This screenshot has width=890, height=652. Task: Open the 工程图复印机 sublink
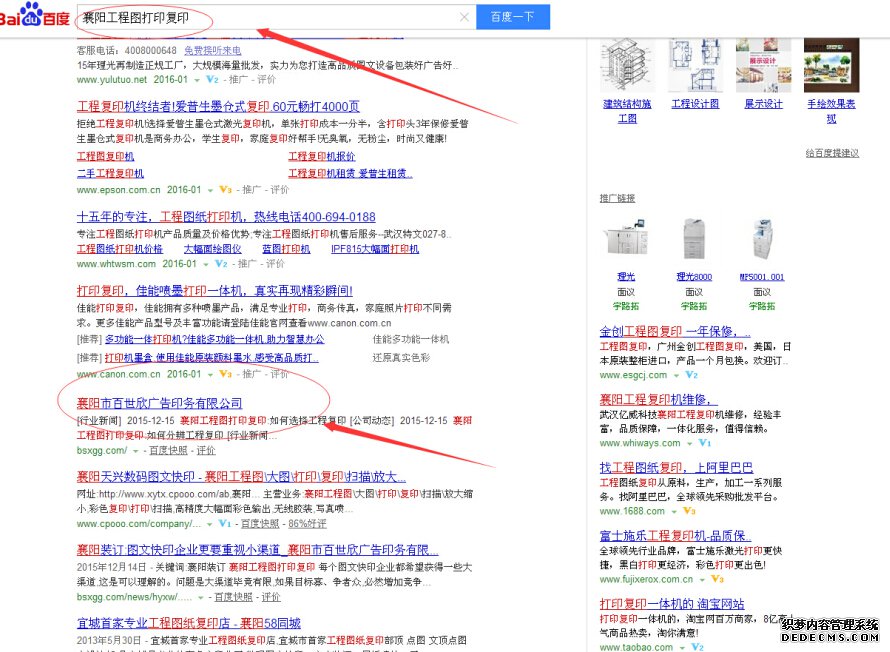tap(106, 156)
